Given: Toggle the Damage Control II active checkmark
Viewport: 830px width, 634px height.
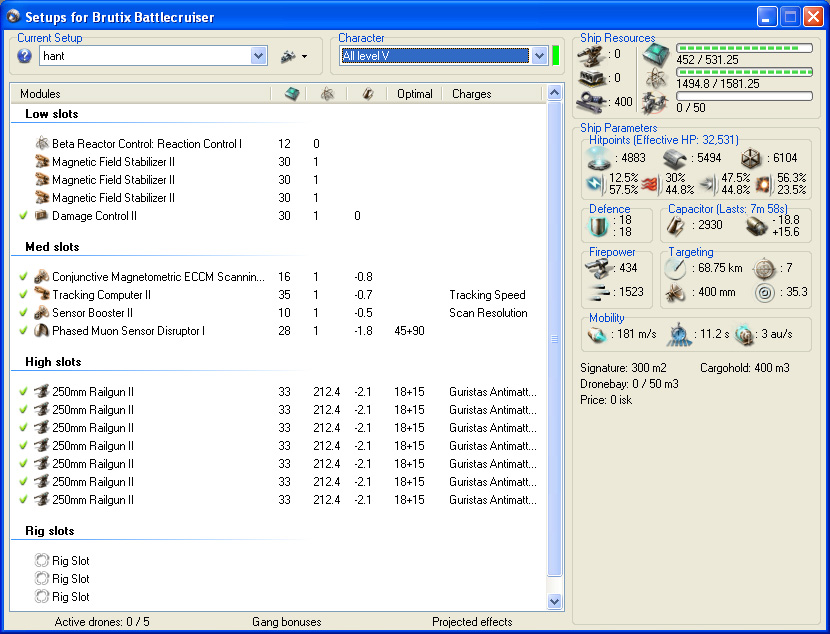Looking at the screenshot, I should tap(23, 216).
